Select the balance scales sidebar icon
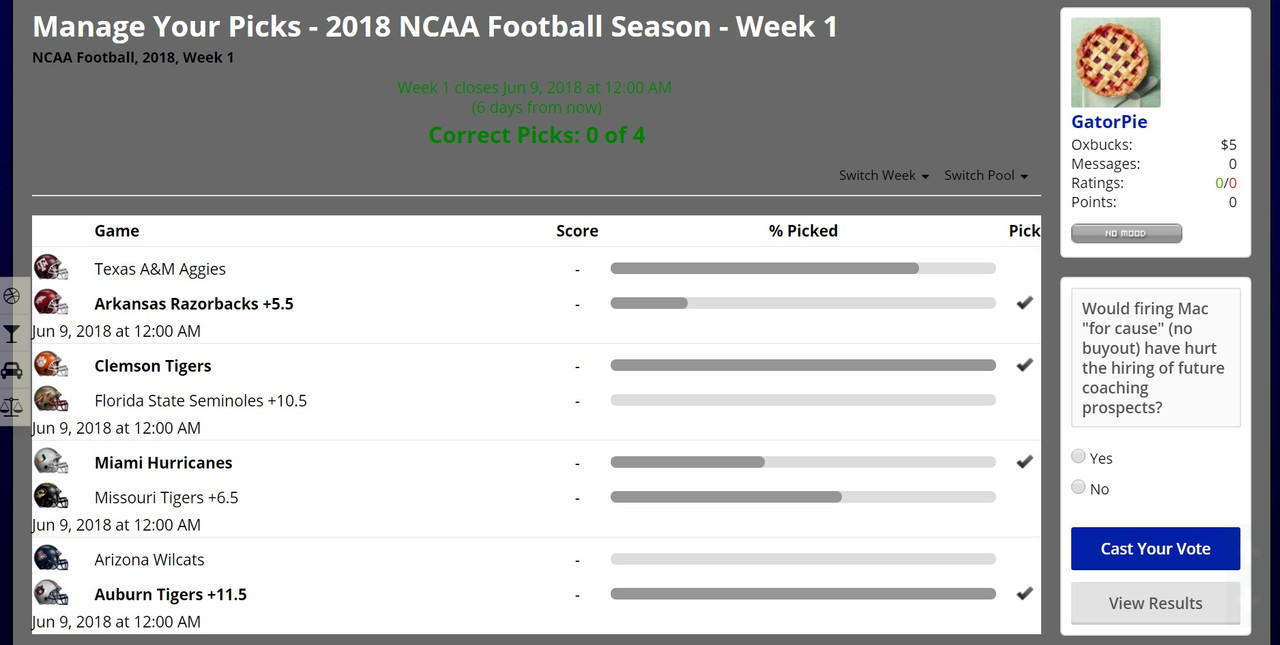The image size is (1280, 645). (x=11, y=406)
